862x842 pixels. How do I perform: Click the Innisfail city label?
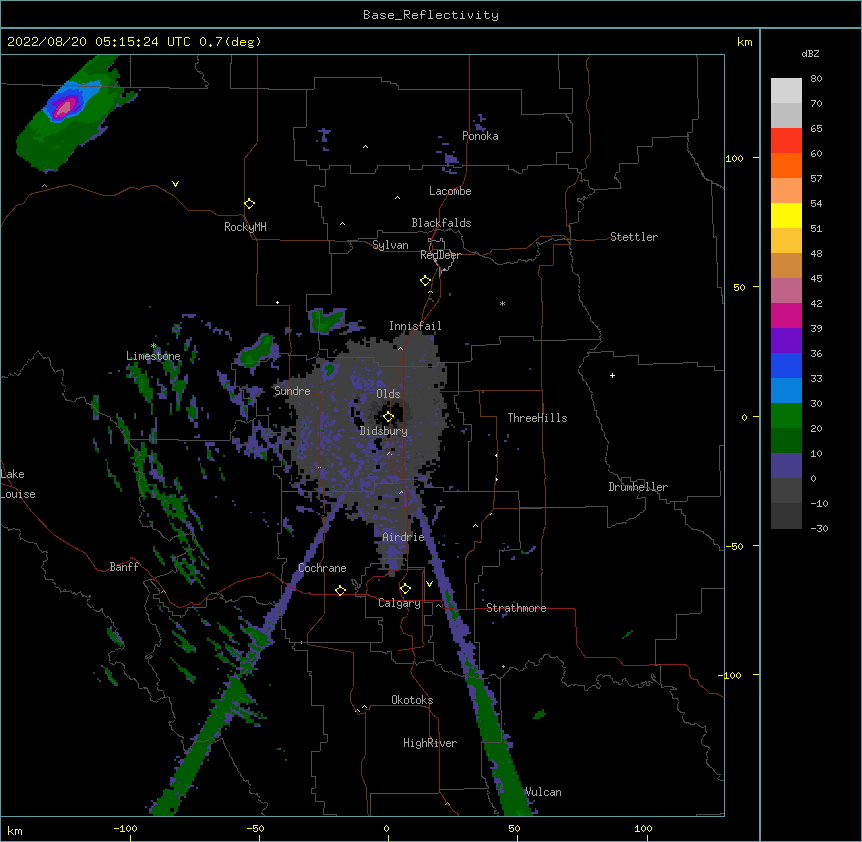pyautogui.click(x=415, y=326)
